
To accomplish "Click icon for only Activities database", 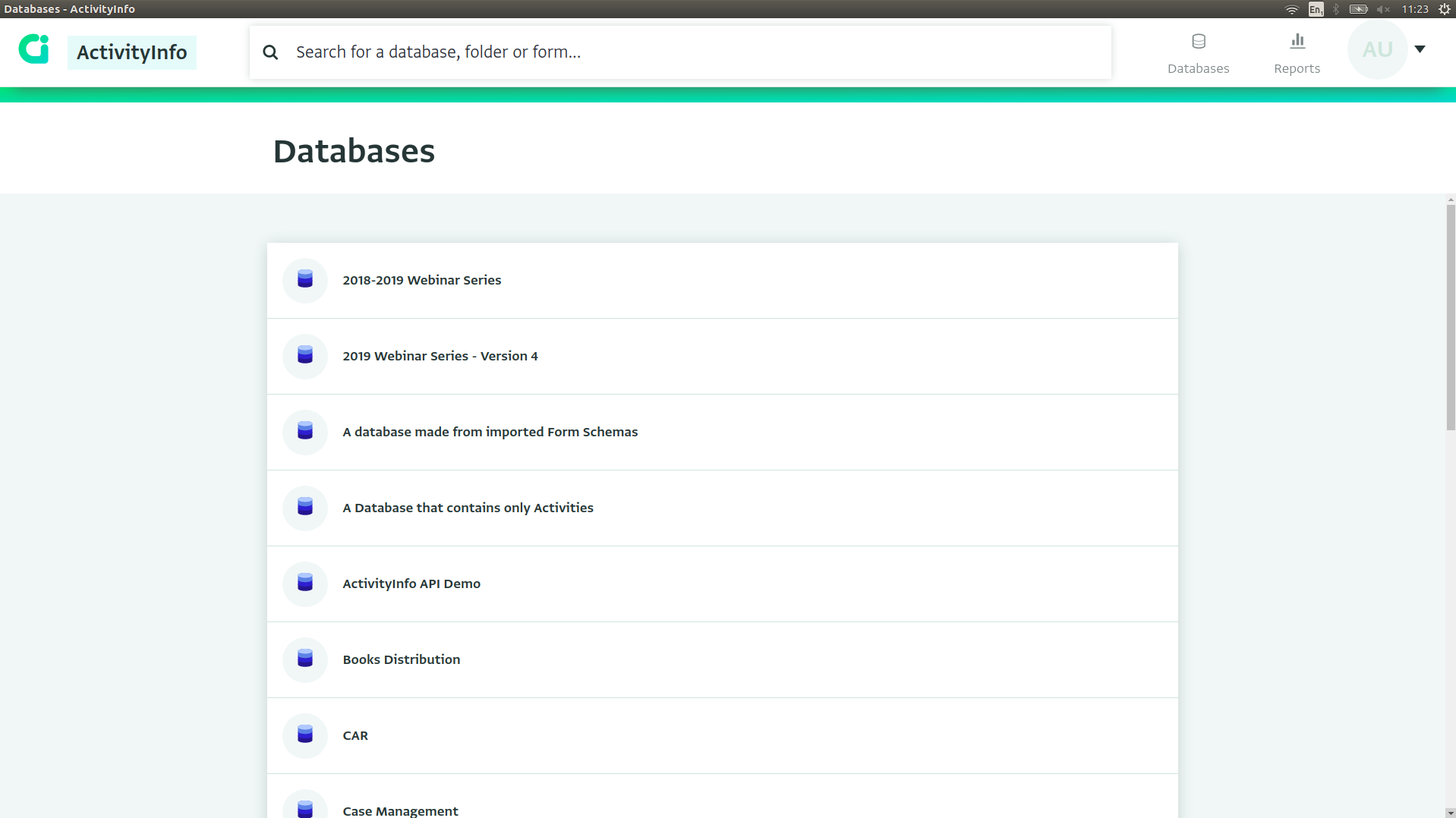I will tap(305, 508).
